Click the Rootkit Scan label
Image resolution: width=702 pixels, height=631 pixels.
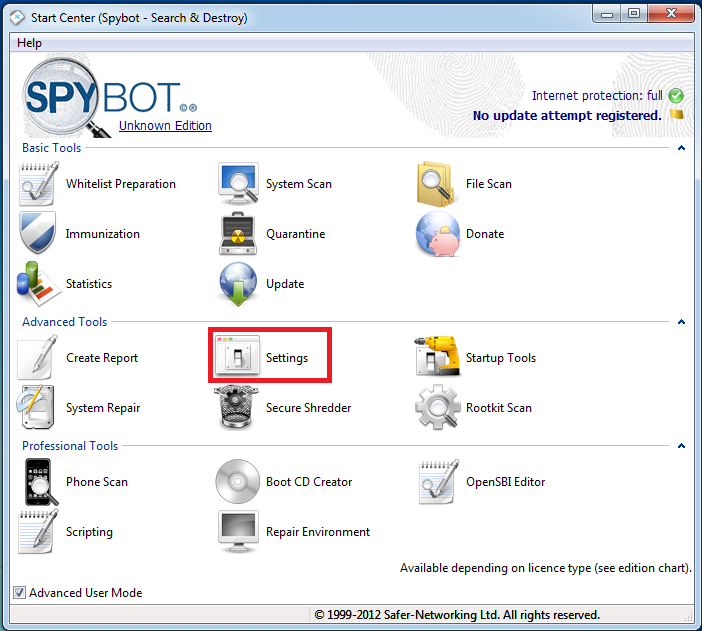[499, 408]
